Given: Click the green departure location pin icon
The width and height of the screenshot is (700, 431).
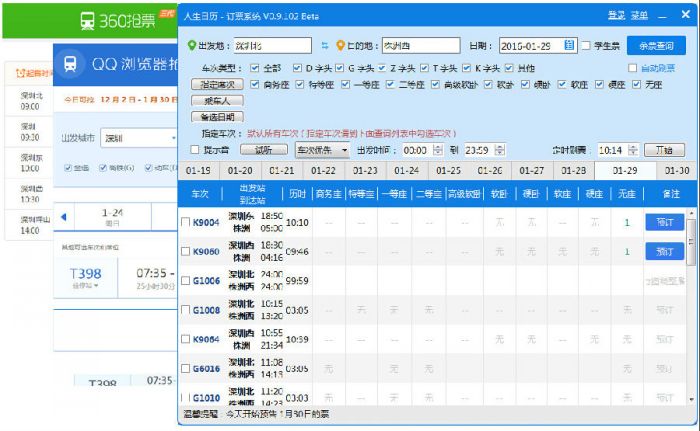Looking at the screenshot, I should (192, 46).
